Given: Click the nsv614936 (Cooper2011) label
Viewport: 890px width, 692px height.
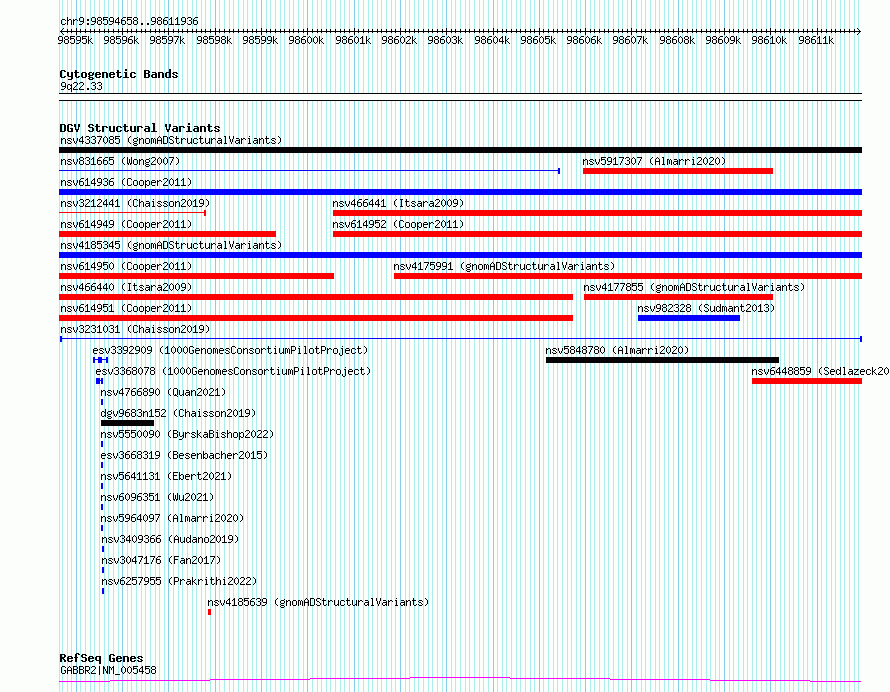Looking at the screenshot, I should tap(126, 182).
